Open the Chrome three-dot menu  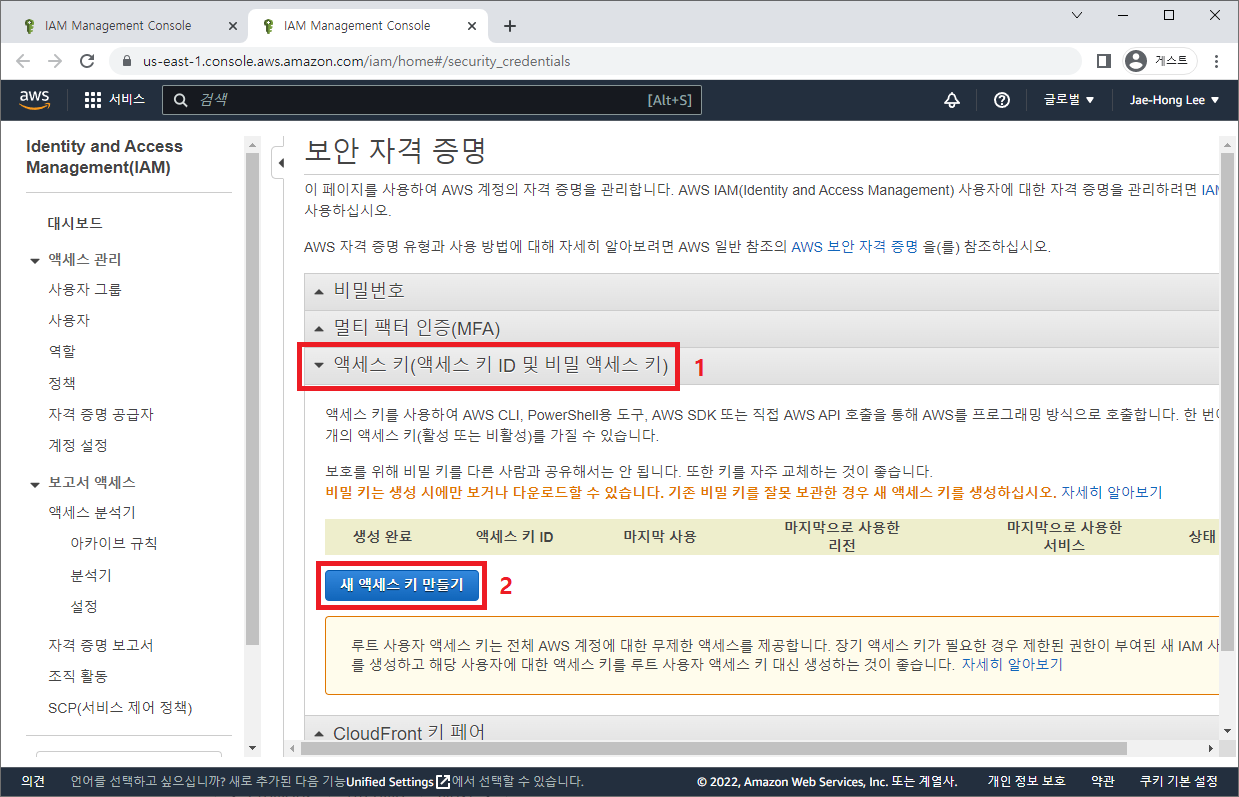pyautogui.click(x=1216, y=61)
